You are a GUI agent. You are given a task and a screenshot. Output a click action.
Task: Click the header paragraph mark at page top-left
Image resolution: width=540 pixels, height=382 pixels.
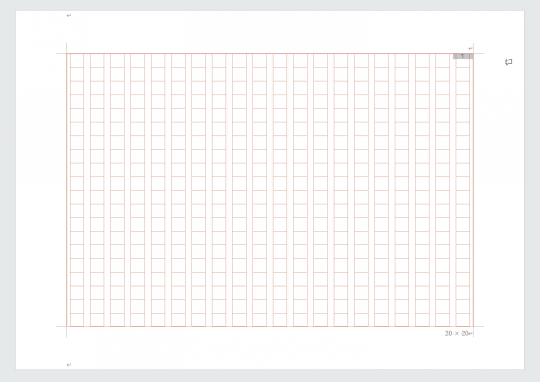tap(69, 16)
